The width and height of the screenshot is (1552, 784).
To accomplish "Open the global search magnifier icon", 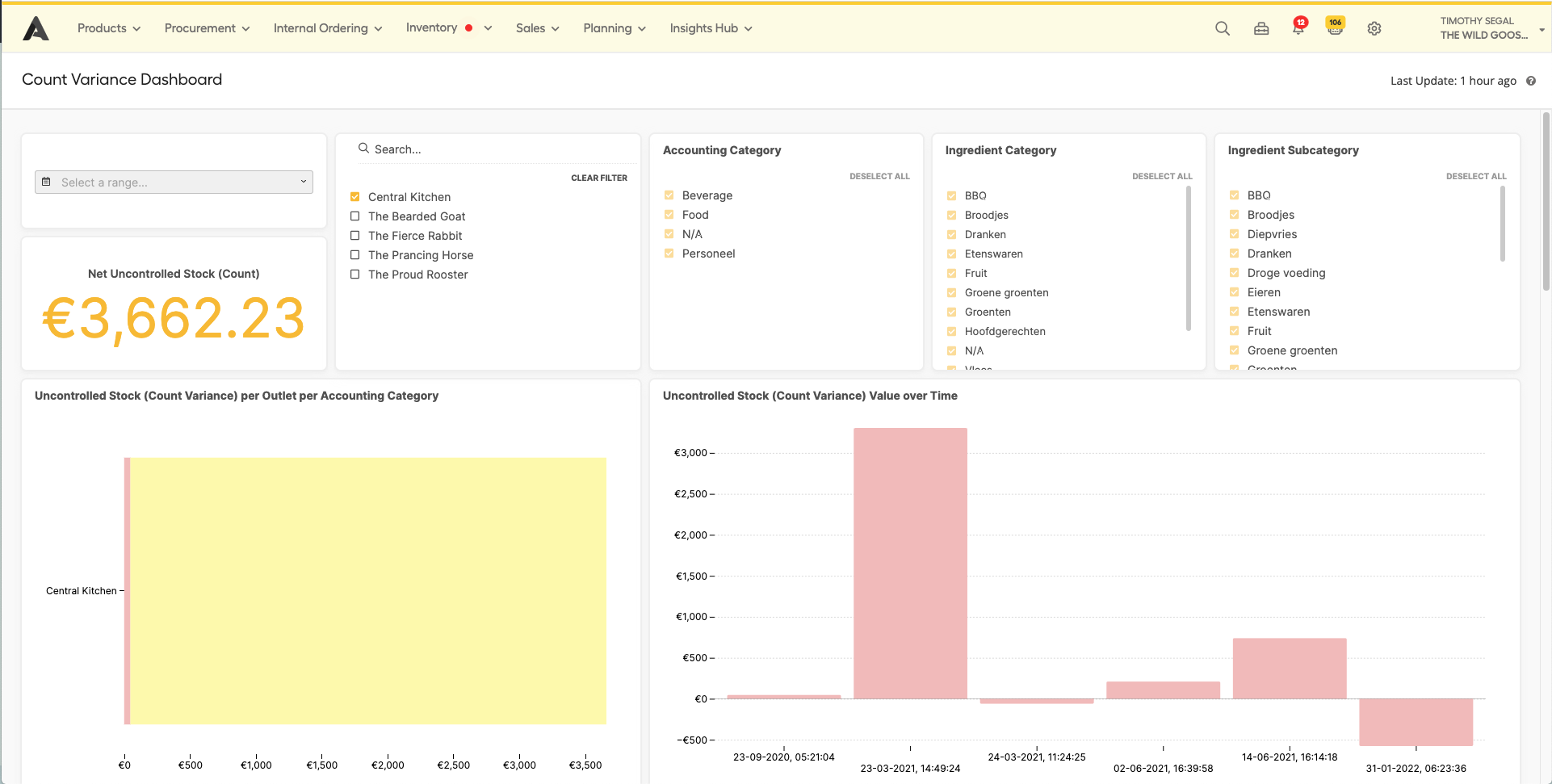I will 1222,27.
